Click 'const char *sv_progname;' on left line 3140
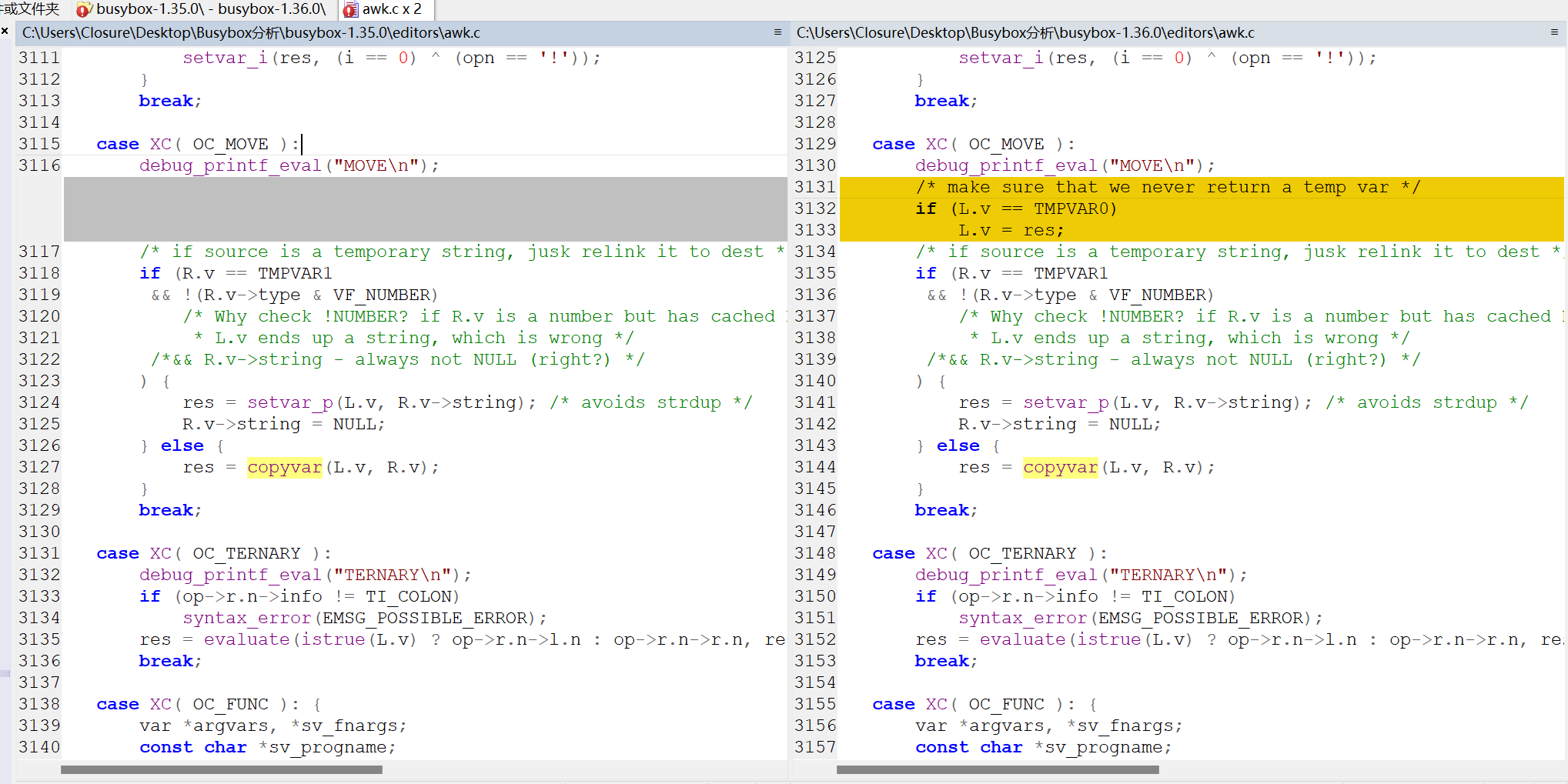This screenshot has width=1568, height=784. coord(267,747)
